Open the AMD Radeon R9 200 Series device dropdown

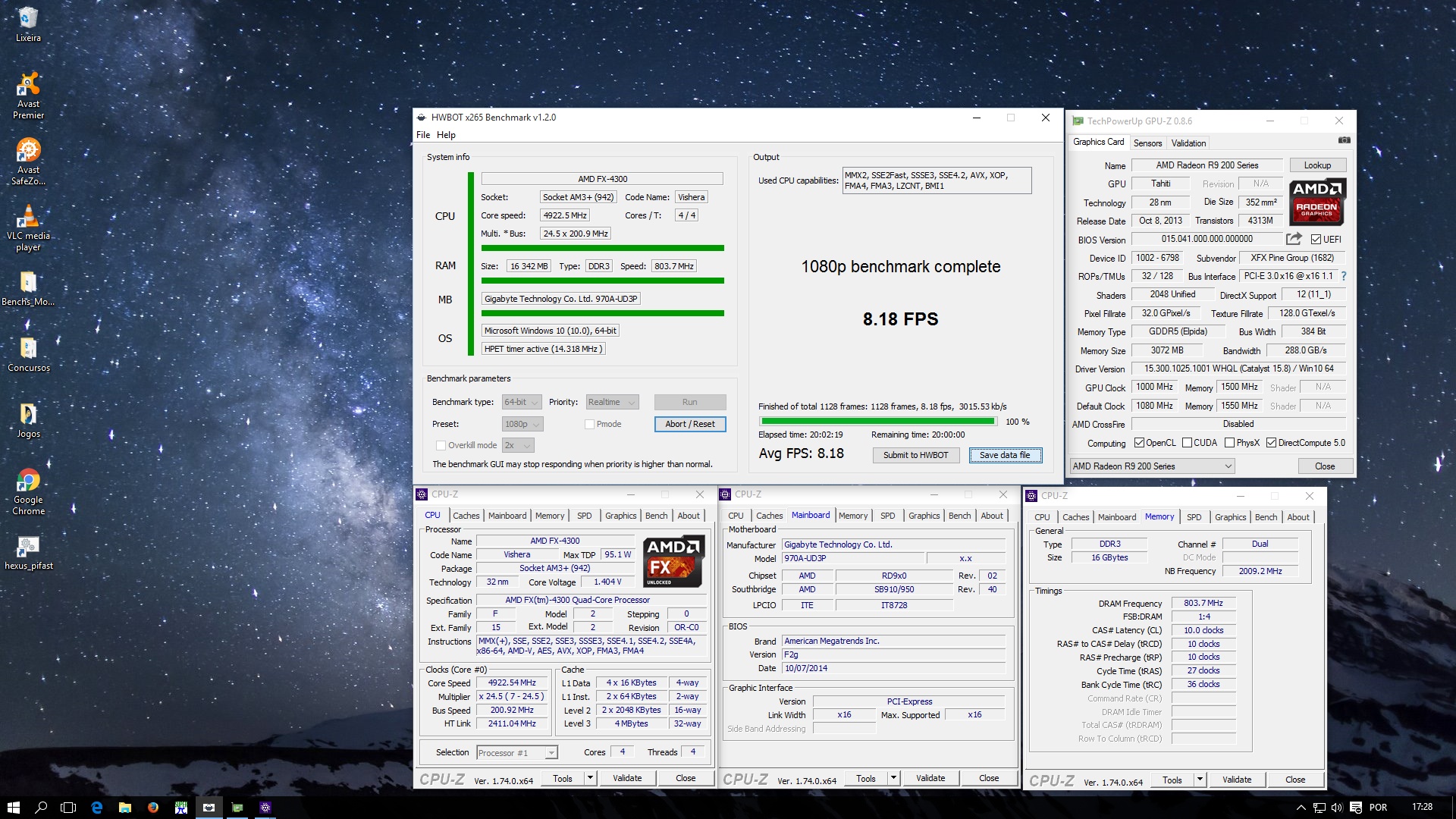[x=1152, y=466]
